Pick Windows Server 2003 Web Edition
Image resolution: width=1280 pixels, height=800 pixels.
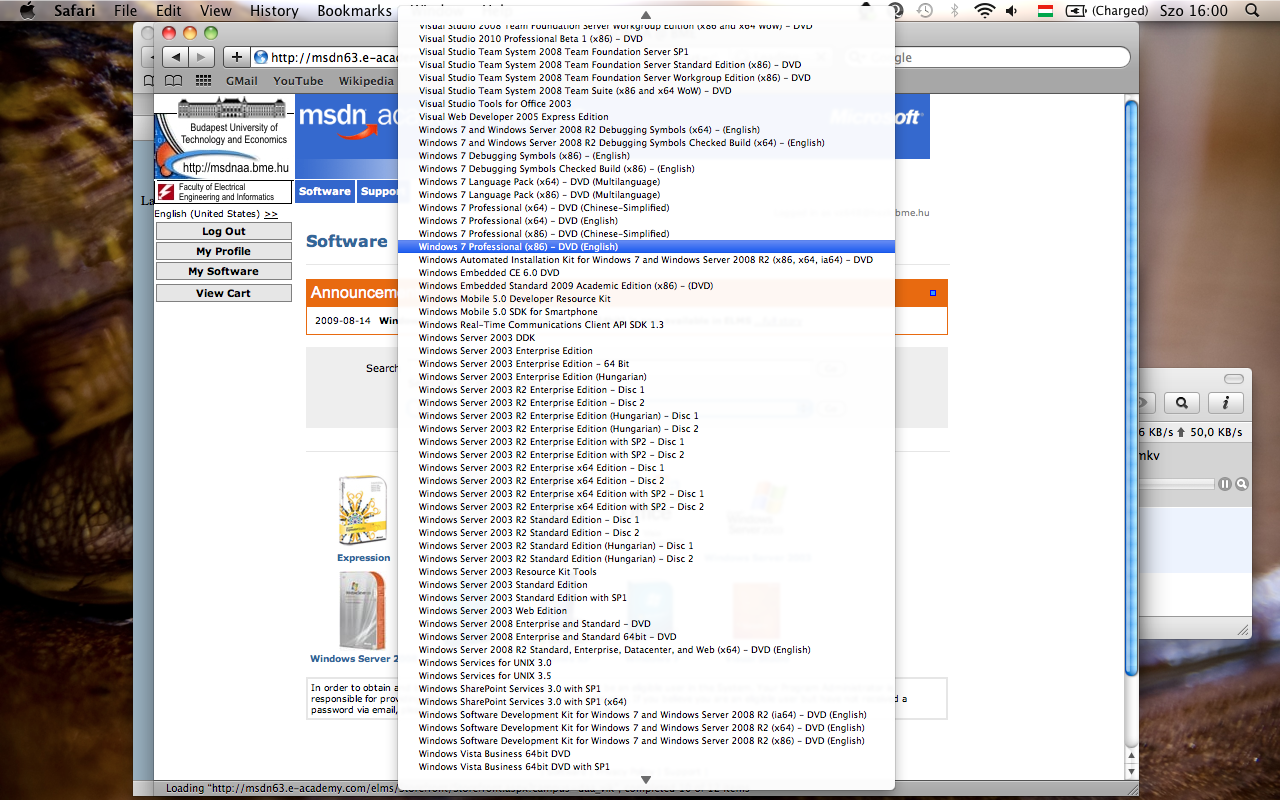(646, 611)
